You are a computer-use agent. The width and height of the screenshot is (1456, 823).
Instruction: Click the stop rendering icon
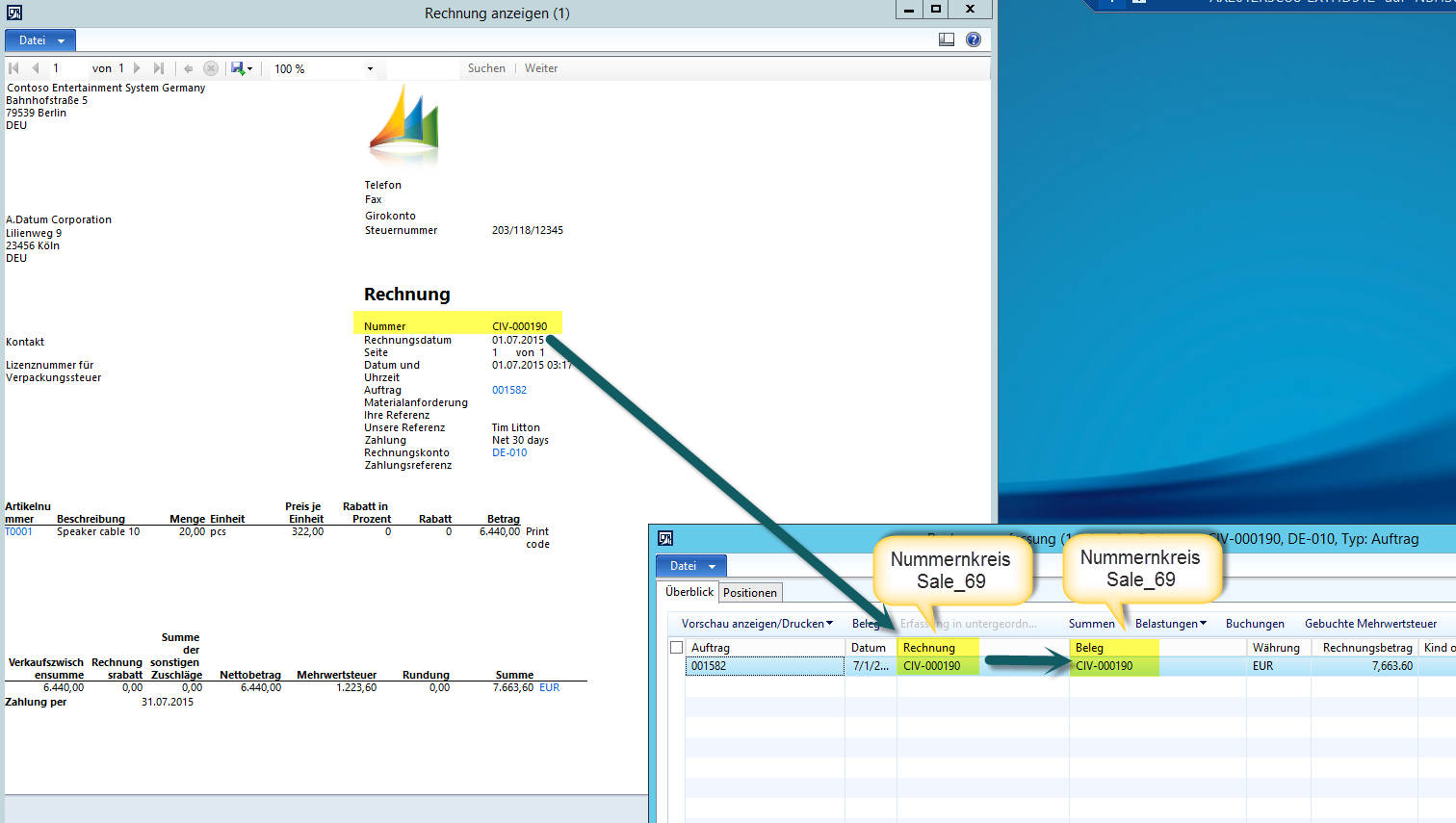pos(211,68)
